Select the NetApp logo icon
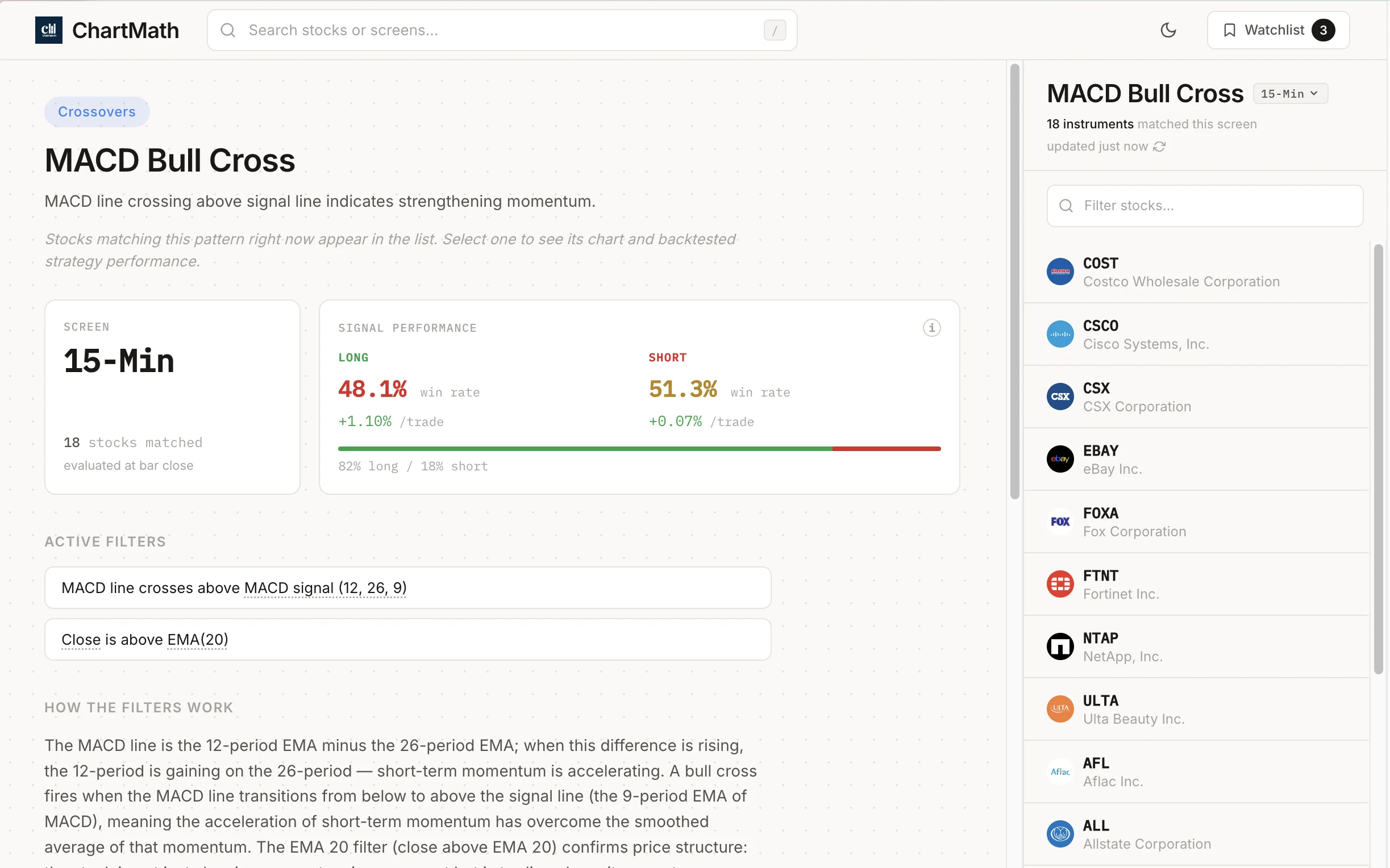The height and width of the screenshot is (868, 1390). pyautogui.click(x=1060, y=647)
